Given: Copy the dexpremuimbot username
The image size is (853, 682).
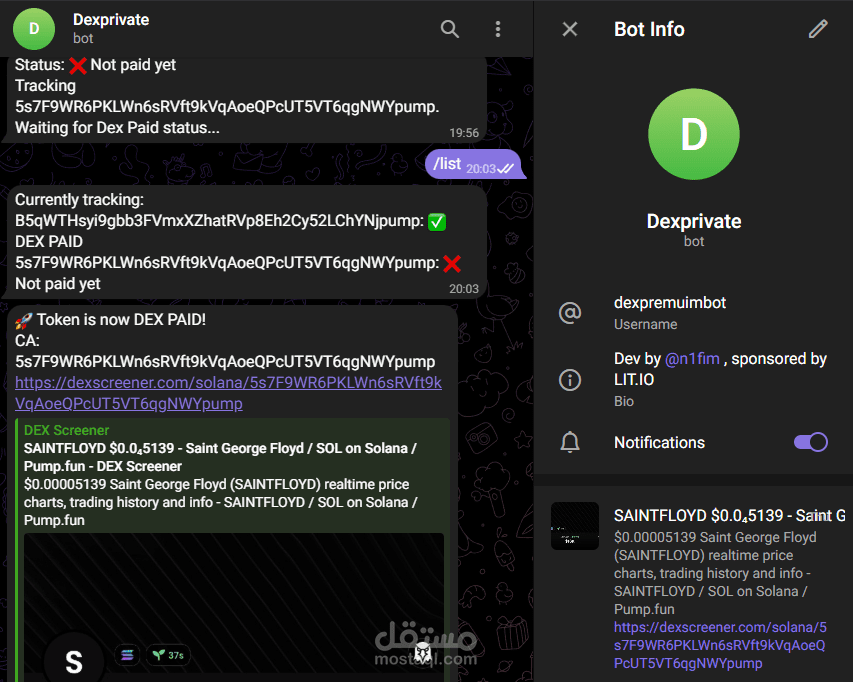Looking at the screenshot, I should coord(670,303).
